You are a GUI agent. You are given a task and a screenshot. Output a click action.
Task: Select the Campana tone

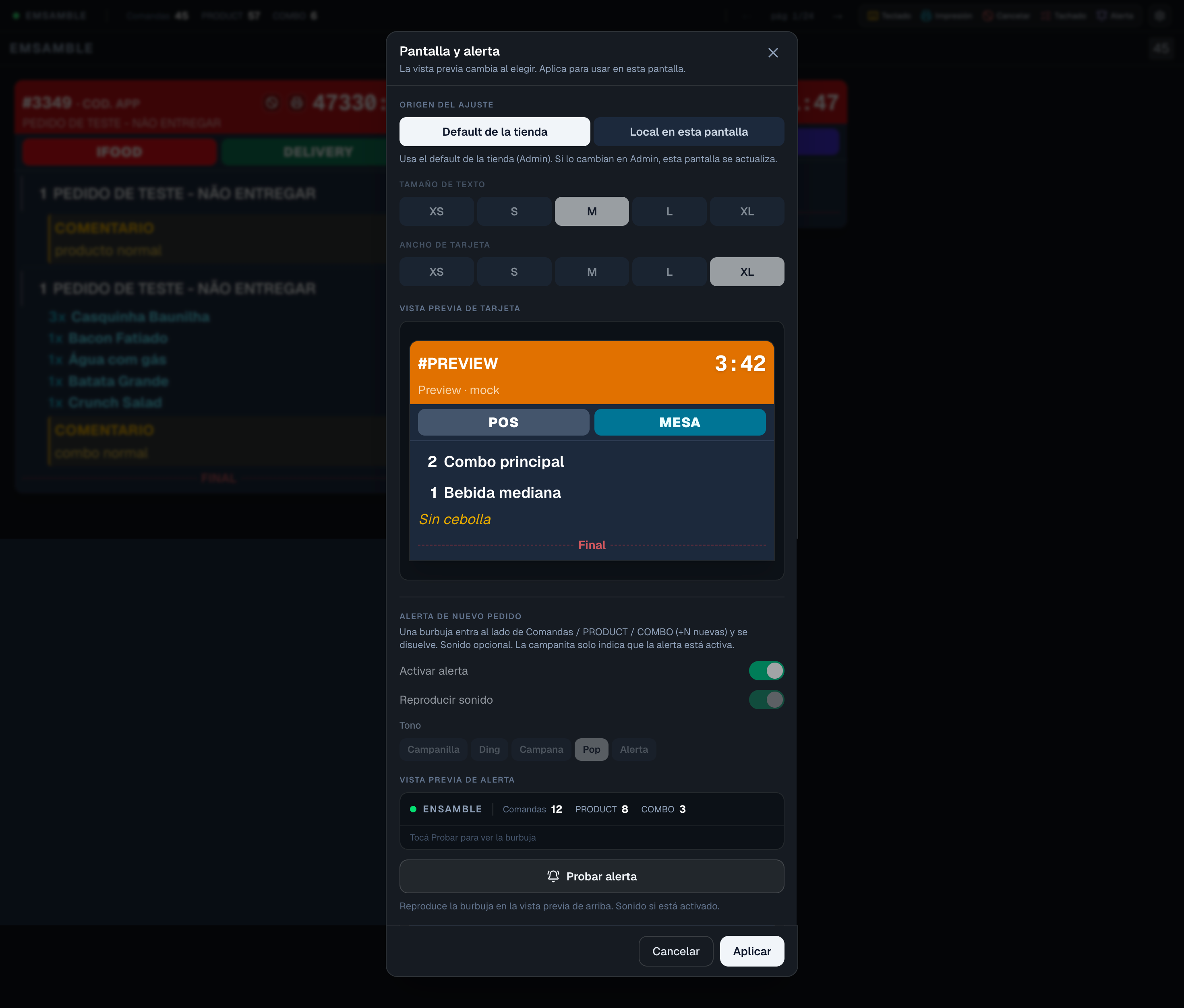(x=541, y=749)
